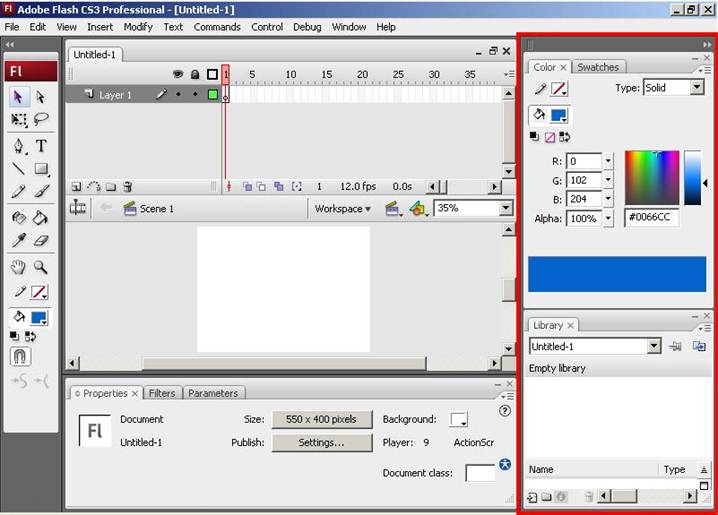Viewport: 718px width, 515px height.
Task: Click Swap Colors icon in Tools panel
Action: 30,336
